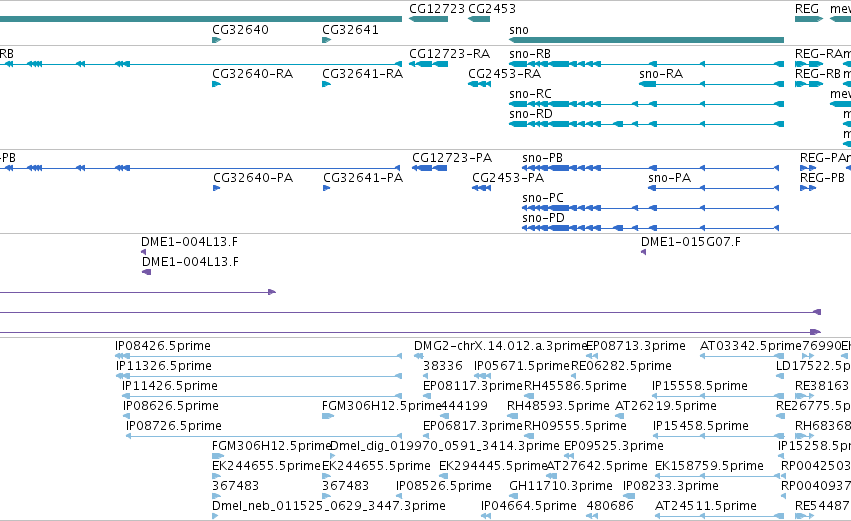Viewport: 851px width, 521px height.
Task: Select EST EK294445.5prime
Action: (x=493, y=467)
